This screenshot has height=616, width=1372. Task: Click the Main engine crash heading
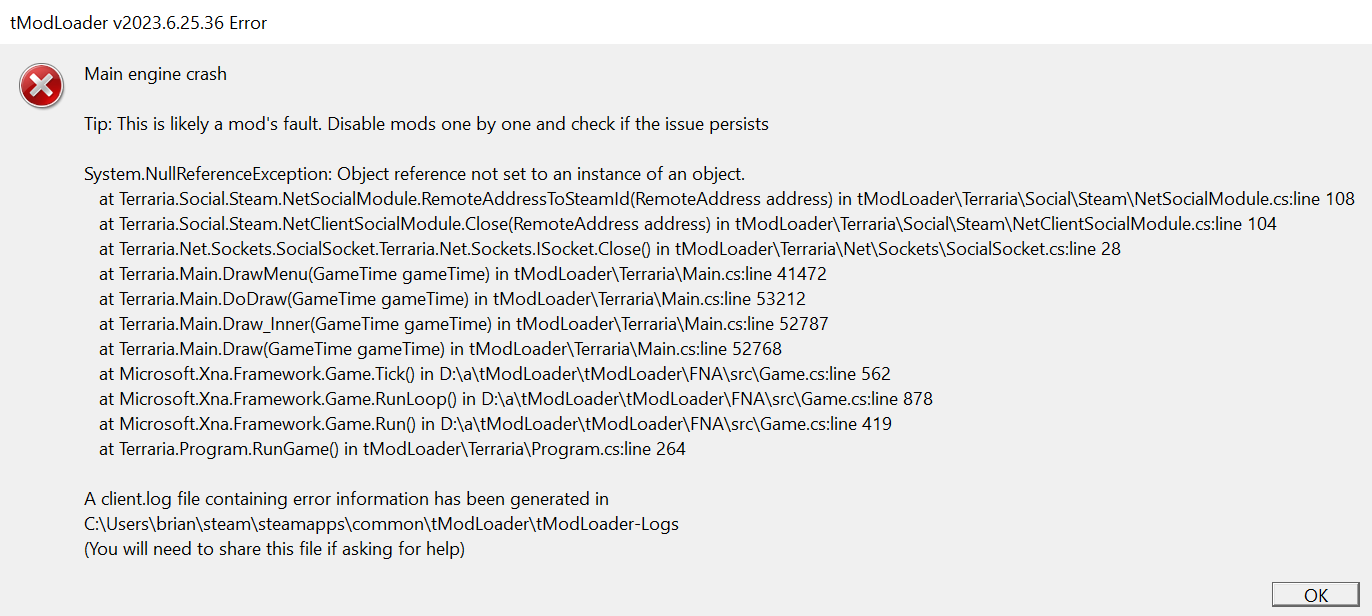click(155, 73)
